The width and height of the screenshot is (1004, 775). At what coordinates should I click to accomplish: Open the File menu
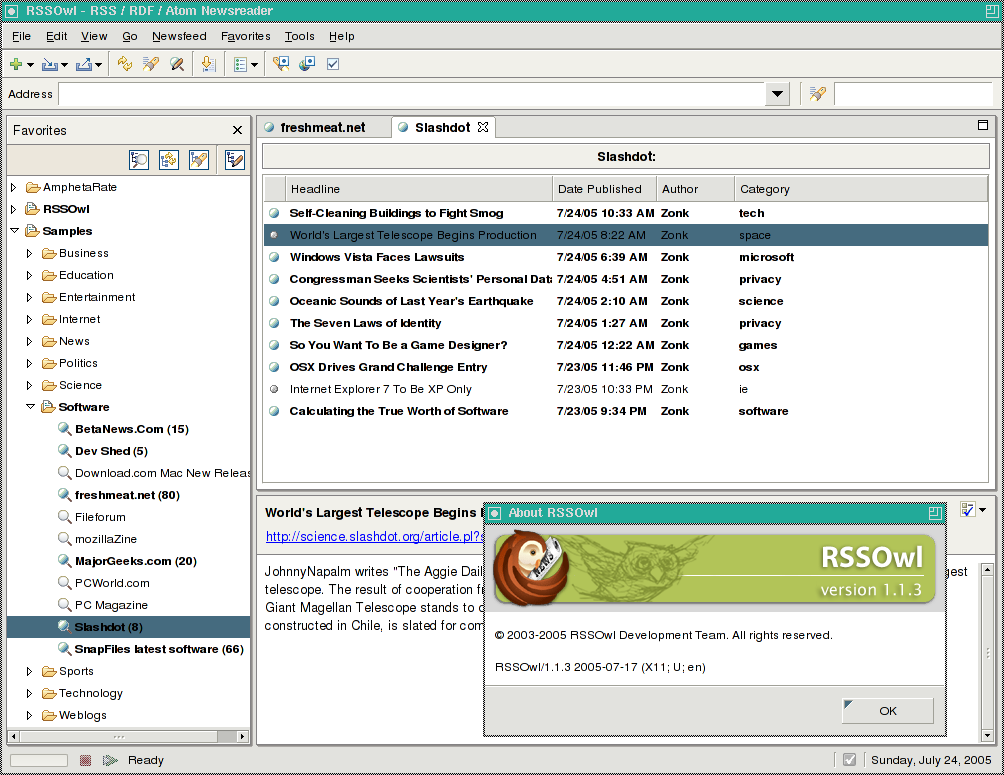pyautogui.click(x=21, y=37)
